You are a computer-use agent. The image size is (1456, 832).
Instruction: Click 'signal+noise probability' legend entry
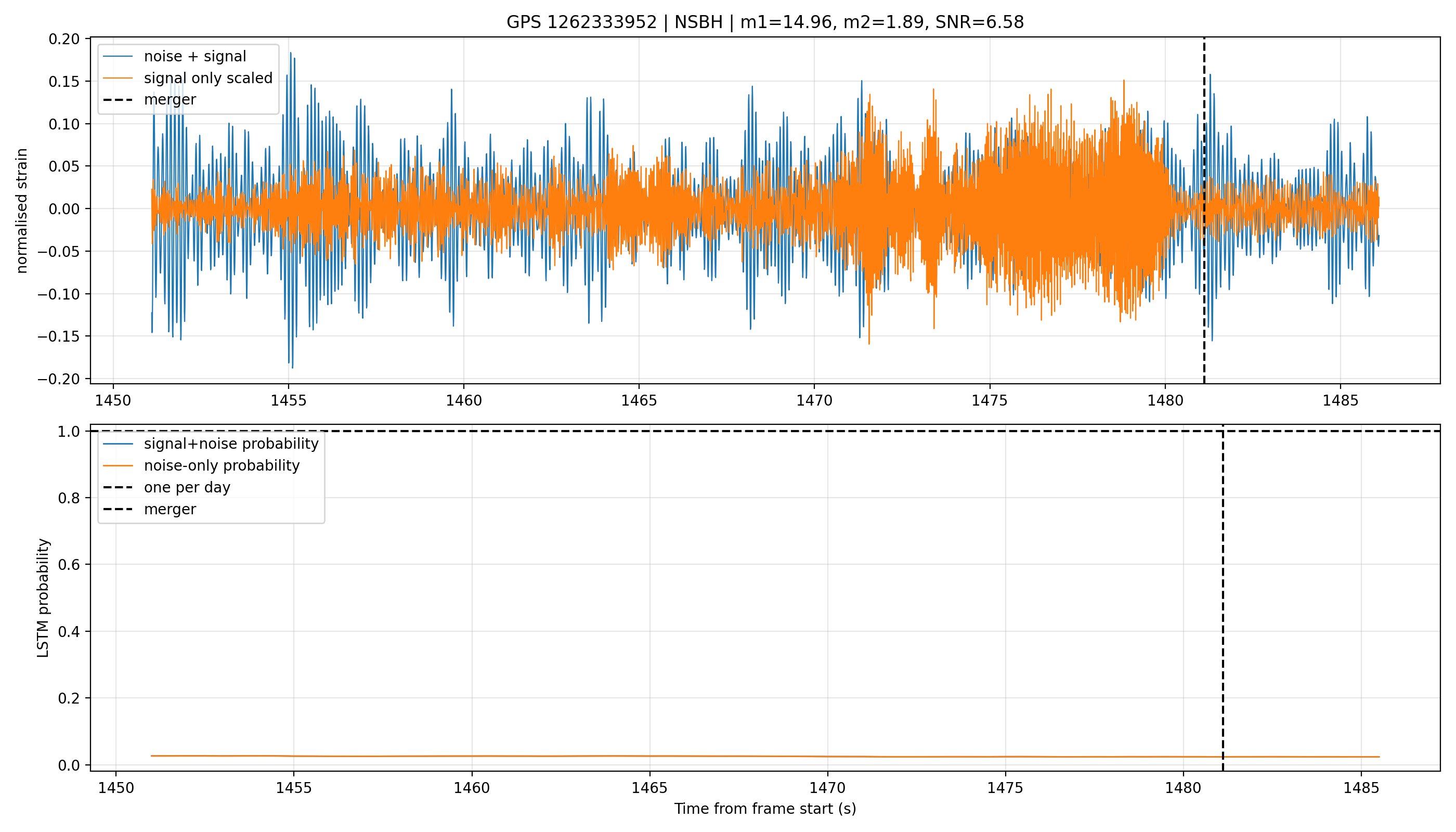click(231, 444)
